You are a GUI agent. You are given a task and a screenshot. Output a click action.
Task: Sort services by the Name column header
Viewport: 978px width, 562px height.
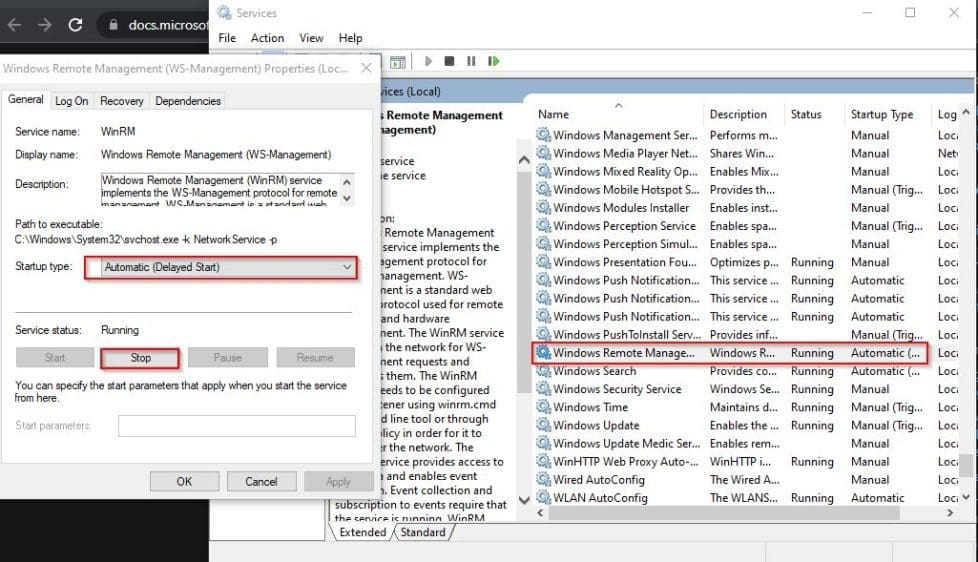pos(553,115)
